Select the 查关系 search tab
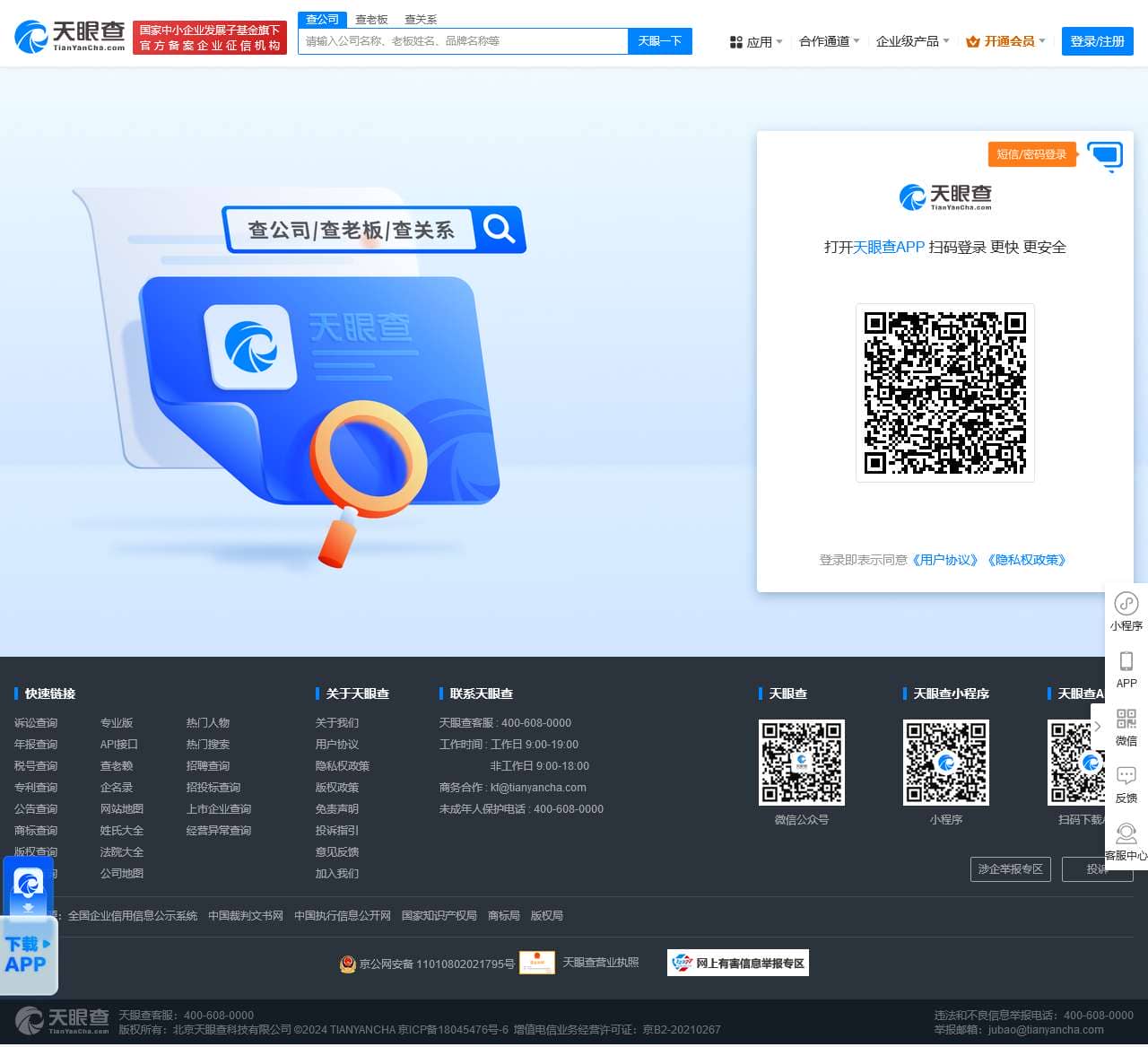 pyautogui.click(x=421, y=20)
